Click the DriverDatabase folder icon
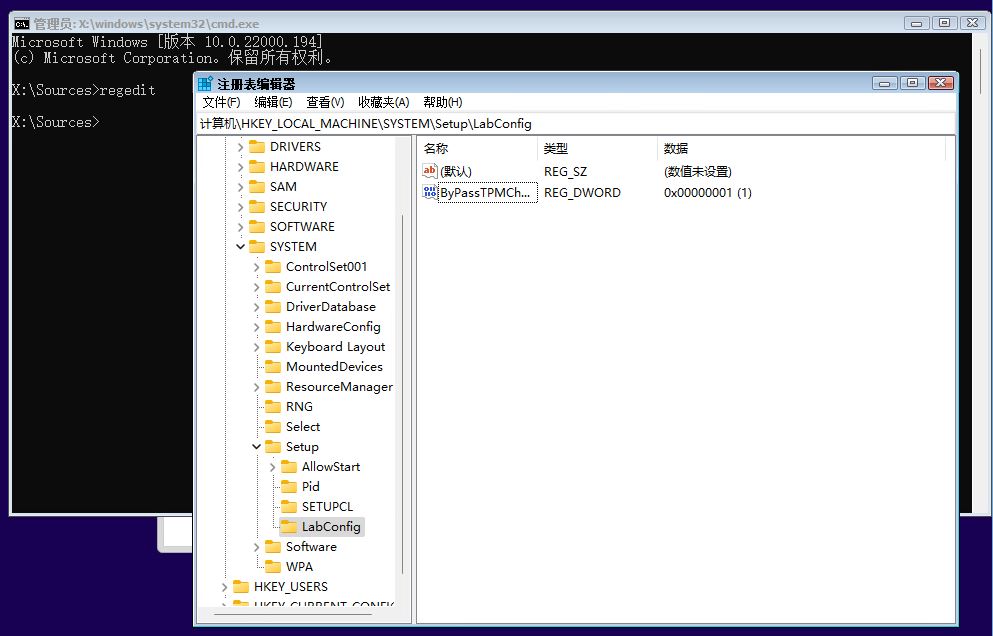Image resolution: width=993 pixels, height=636 pixels. pos(272,307)
